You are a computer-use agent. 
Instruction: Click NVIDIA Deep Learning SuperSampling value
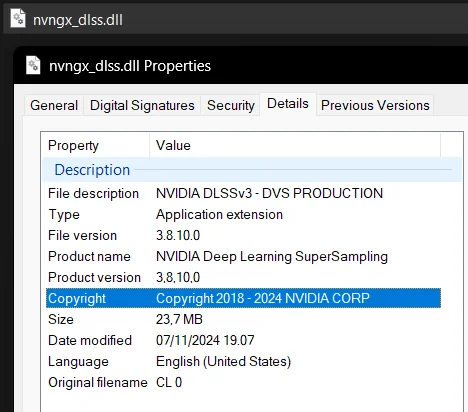[x=272, y=257]
